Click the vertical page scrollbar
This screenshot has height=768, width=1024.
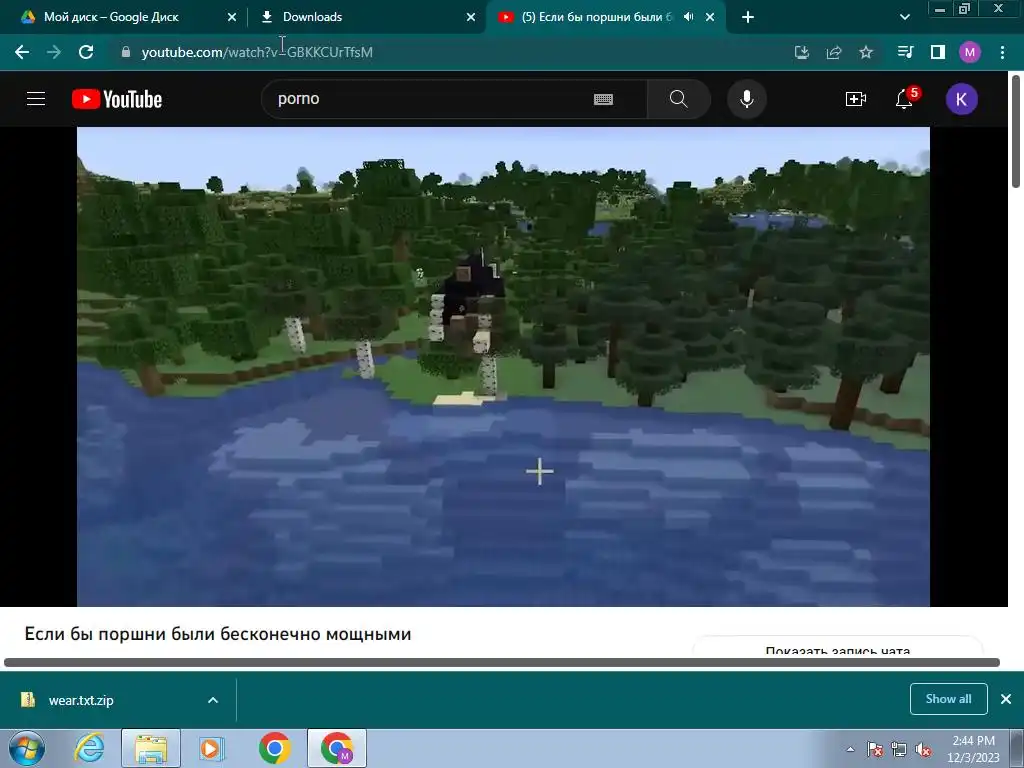tap(1016, 131)
